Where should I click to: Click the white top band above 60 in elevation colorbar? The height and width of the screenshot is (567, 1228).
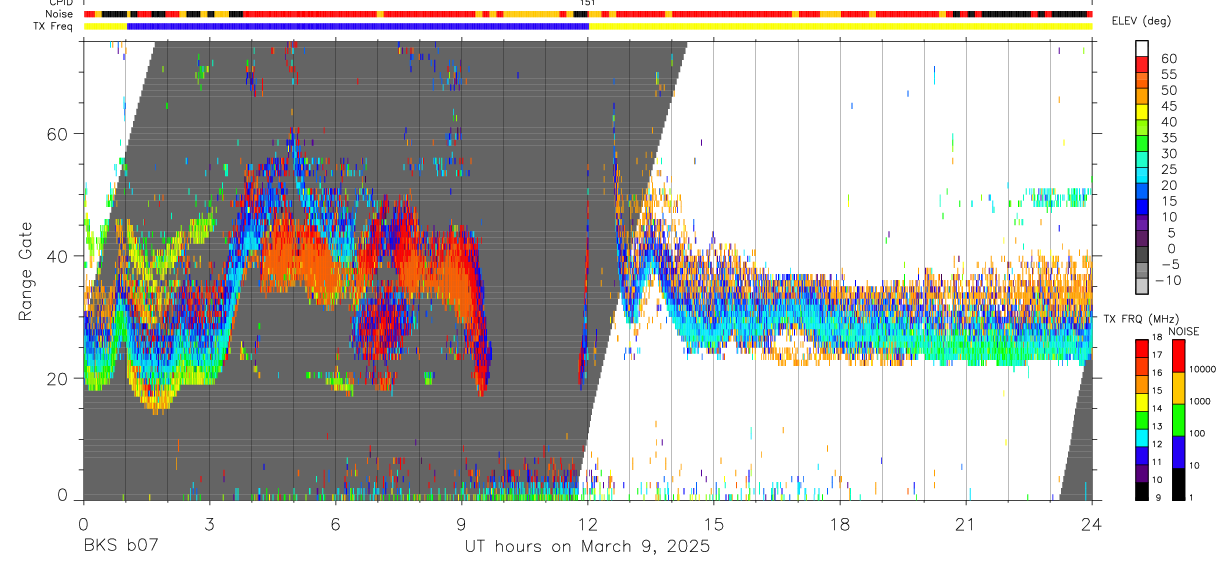1142,48
